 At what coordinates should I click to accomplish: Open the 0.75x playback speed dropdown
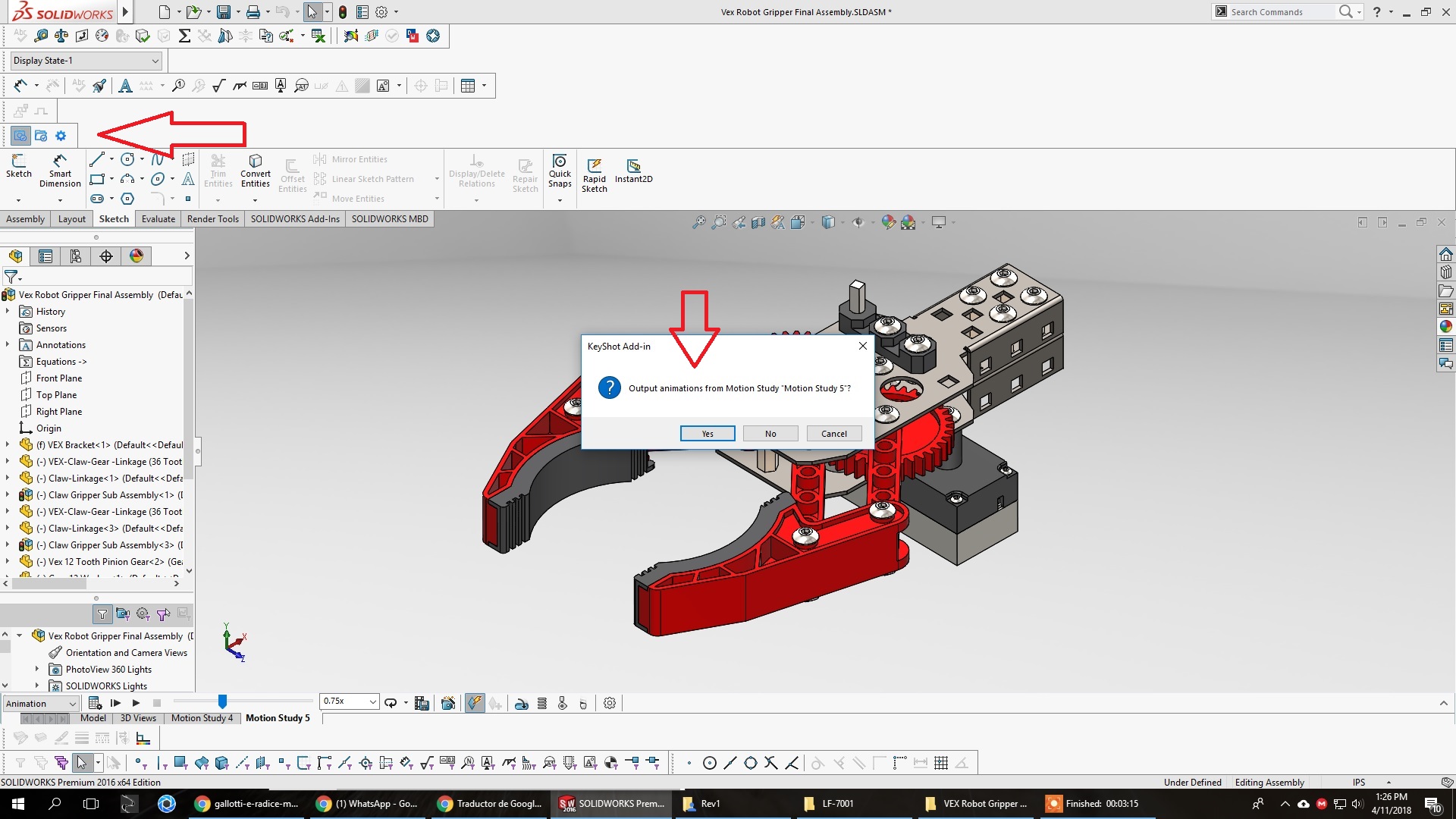point(372,701)
